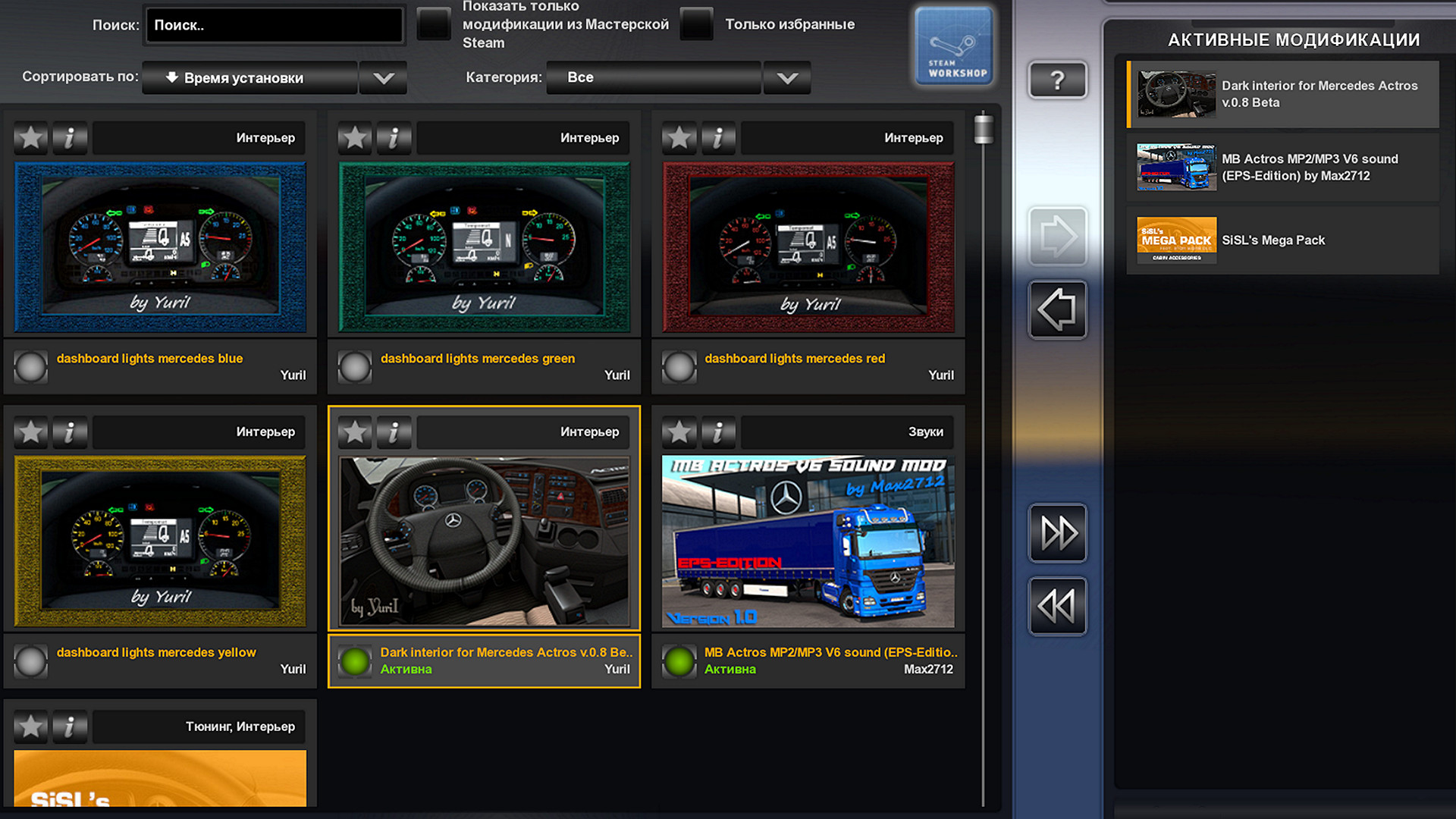This screenshot has width=1456, height=819.
Task: Activate all mods with double right arrow
Action: (1058, 532)
